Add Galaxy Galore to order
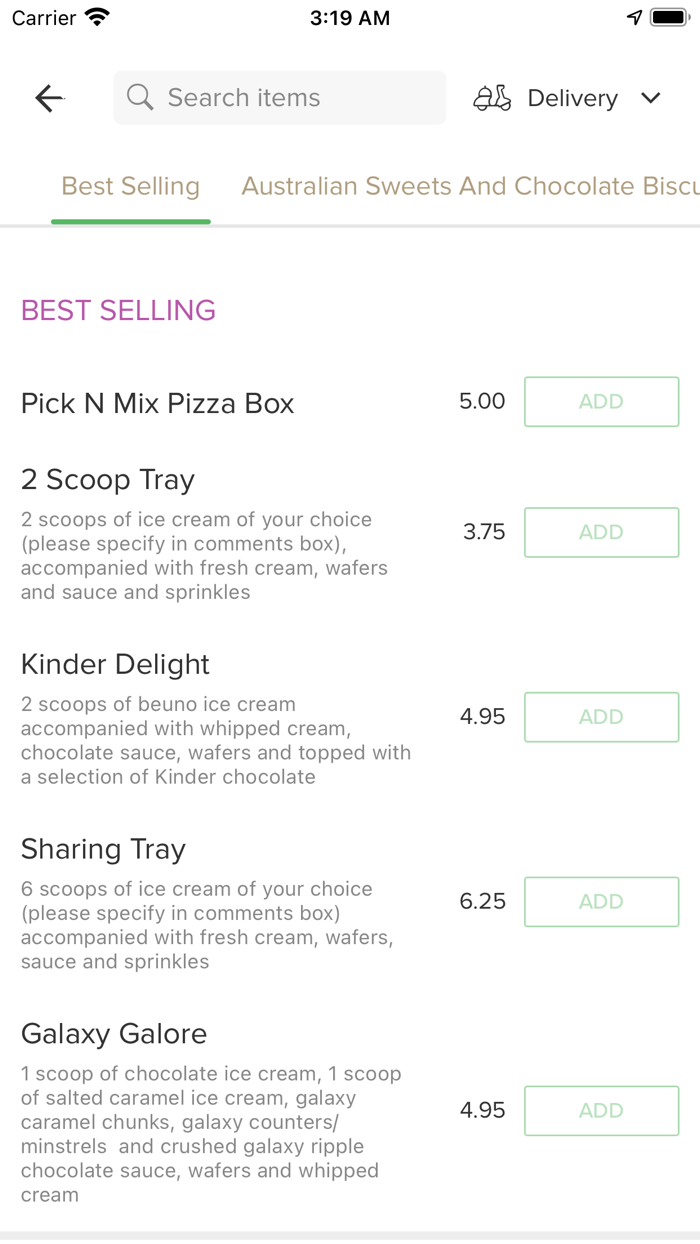 (x=601, y=1111)
